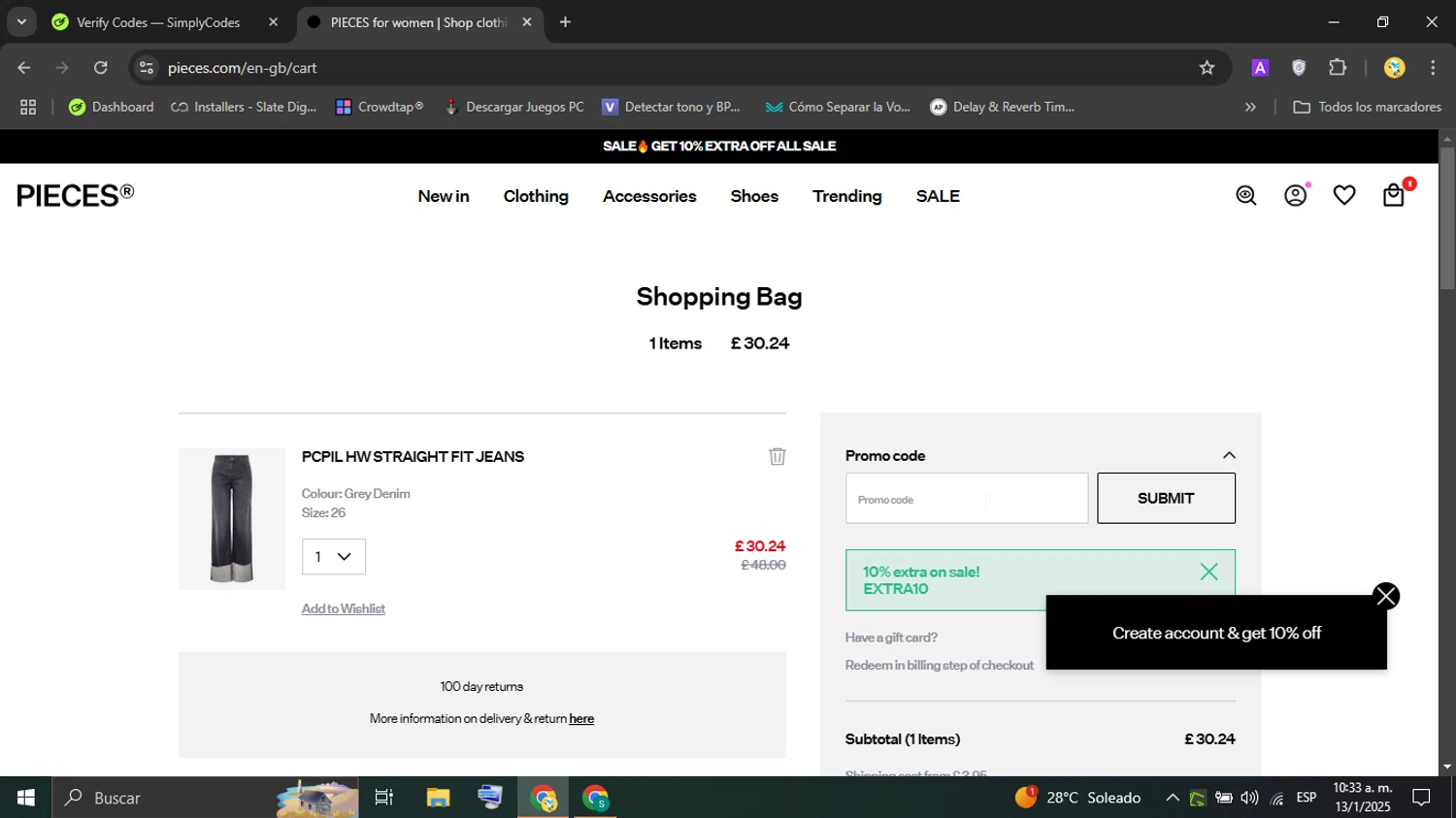
Task: Open the SALE menu
Action: point(938,196)
